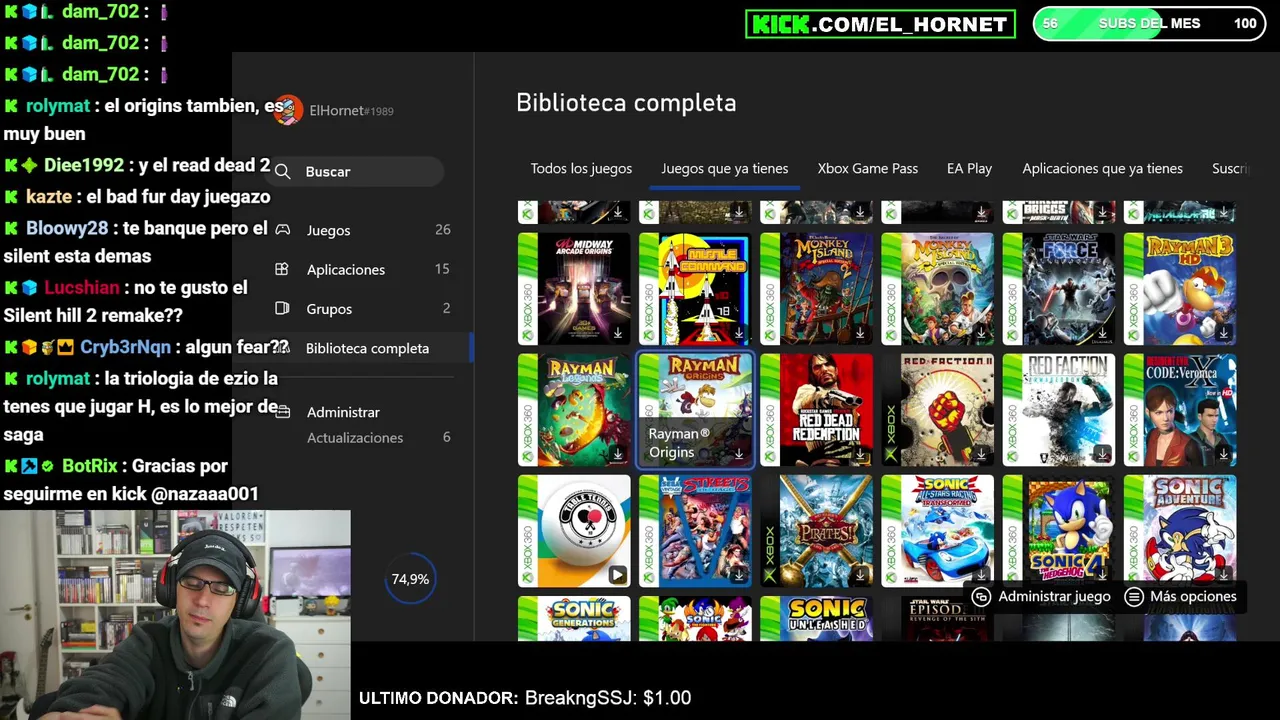Click ElHornet gamertag text
This screenshot has width=1280, height=720.
[351, 111]
